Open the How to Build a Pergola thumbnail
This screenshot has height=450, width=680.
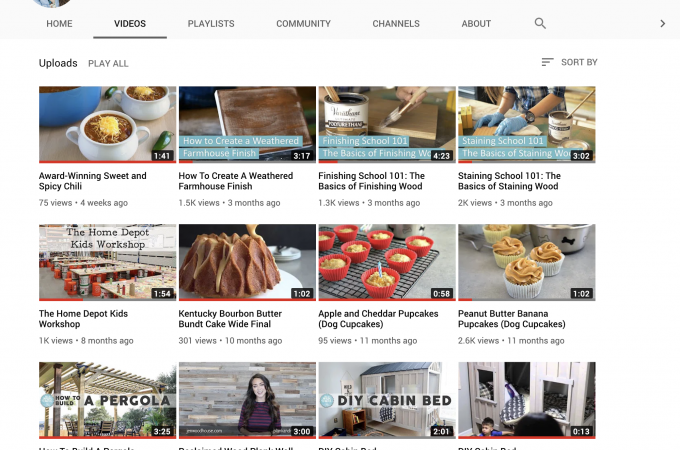107,400
